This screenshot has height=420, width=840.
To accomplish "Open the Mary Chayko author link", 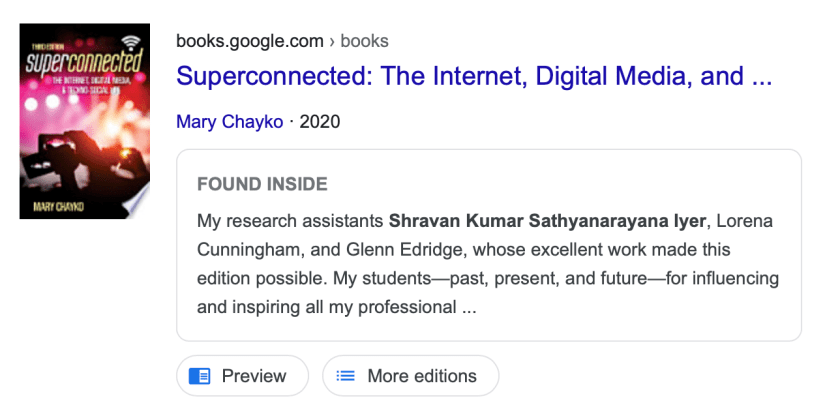I will click(229, 122).
